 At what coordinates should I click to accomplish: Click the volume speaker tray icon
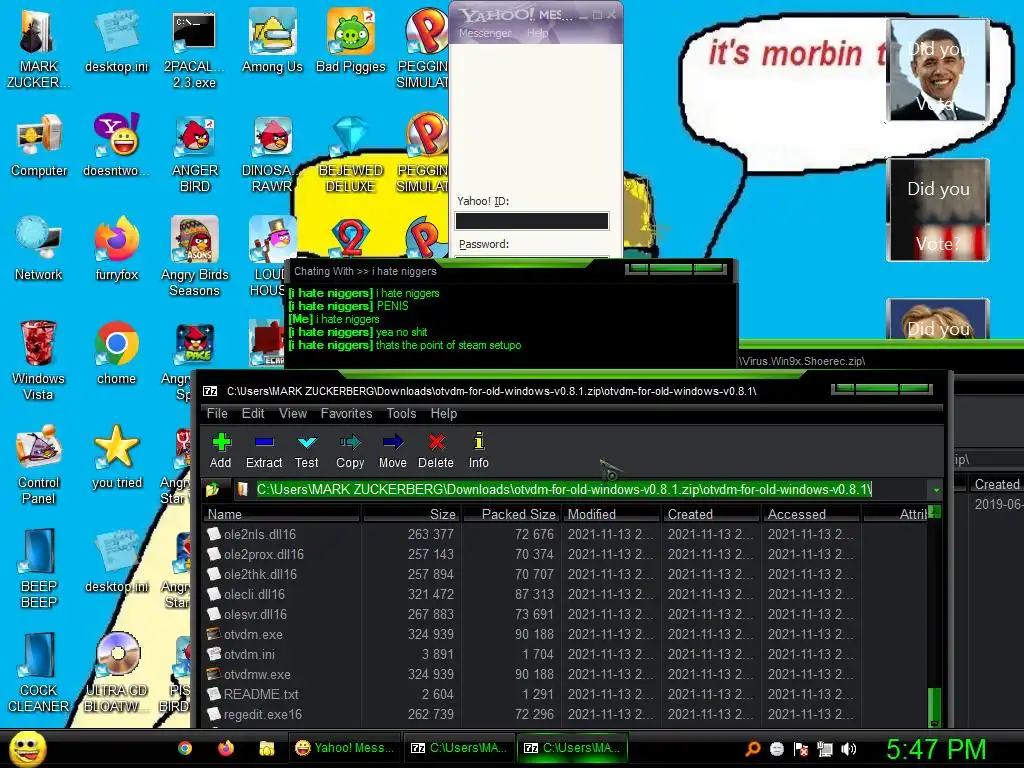[848, 749]
